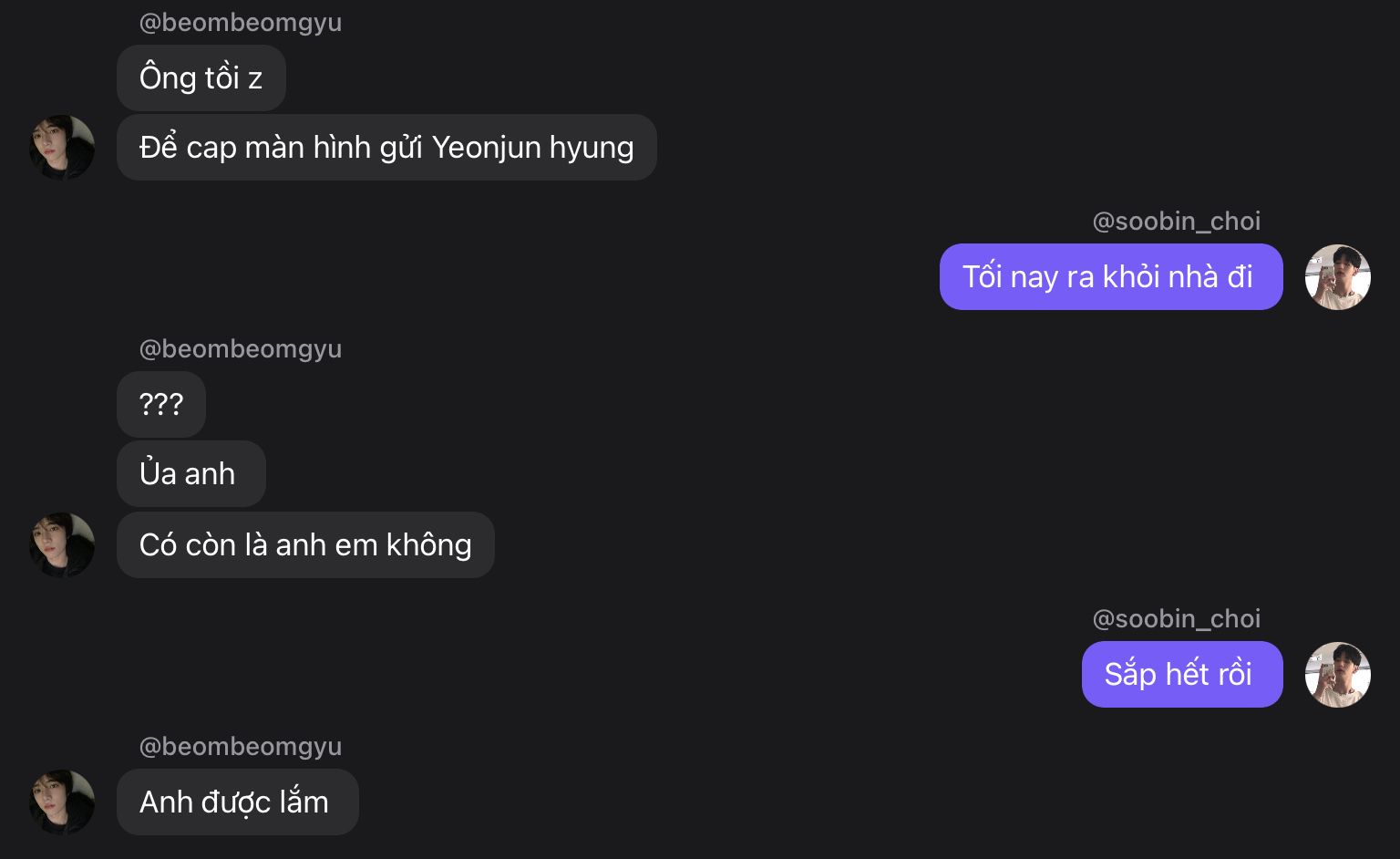Click the 'Có còn là anh em không' message
This screenshot has width=1400, height=859.
pyautogui.click(x=305, y=545)
